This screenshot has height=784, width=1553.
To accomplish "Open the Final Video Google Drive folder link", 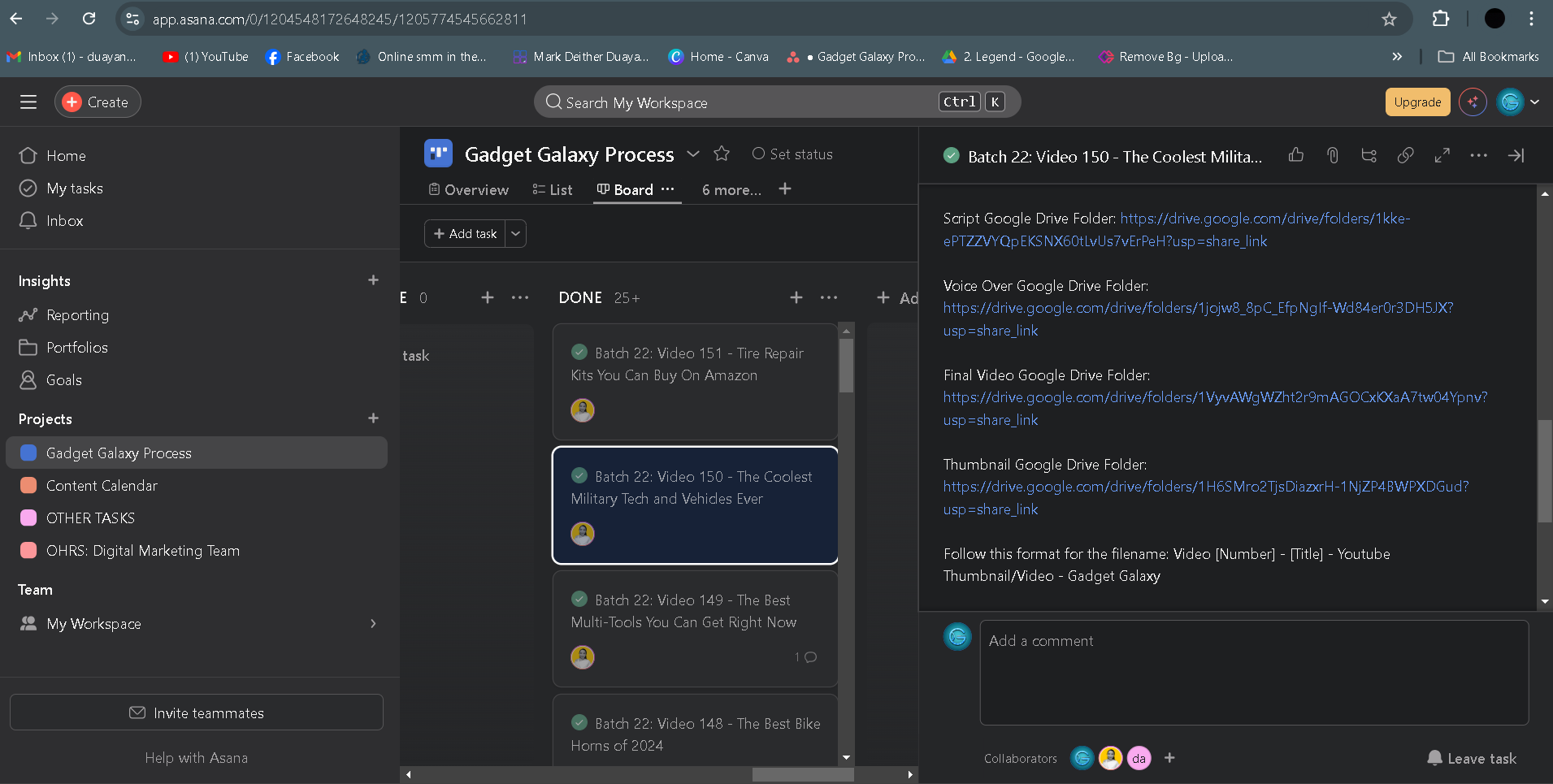I will pyautogui.click(x=1216, y=409).
